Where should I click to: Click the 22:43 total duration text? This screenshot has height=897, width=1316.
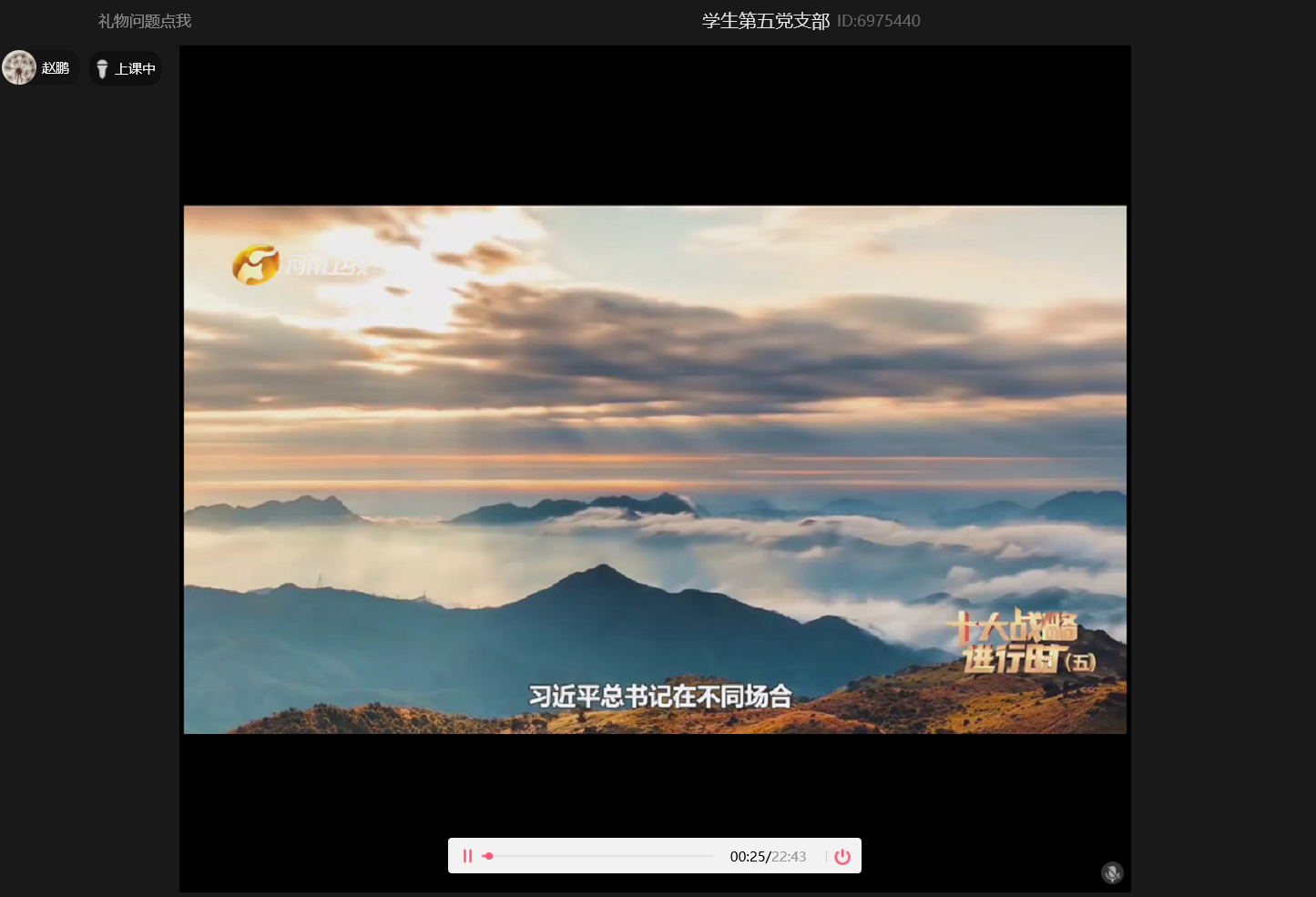[x=790, y=857]
